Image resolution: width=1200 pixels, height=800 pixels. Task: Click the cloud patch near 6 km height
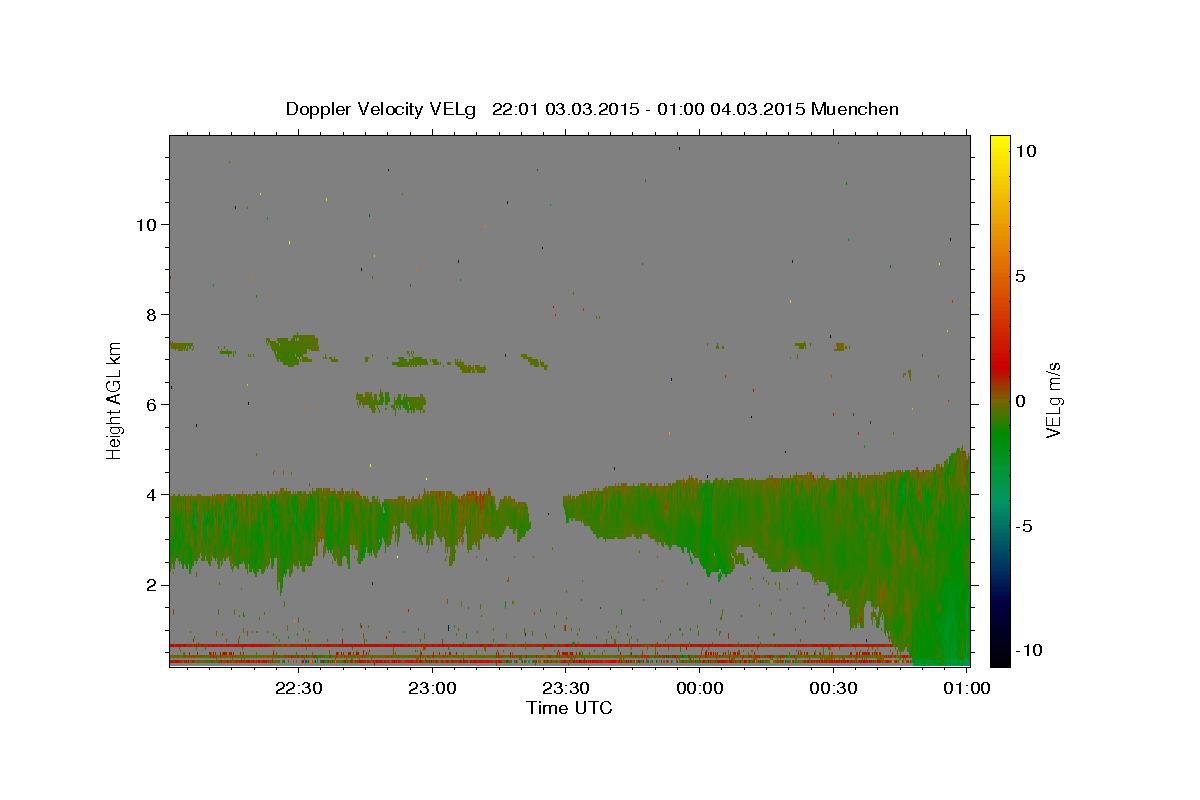tap(391, 402)
